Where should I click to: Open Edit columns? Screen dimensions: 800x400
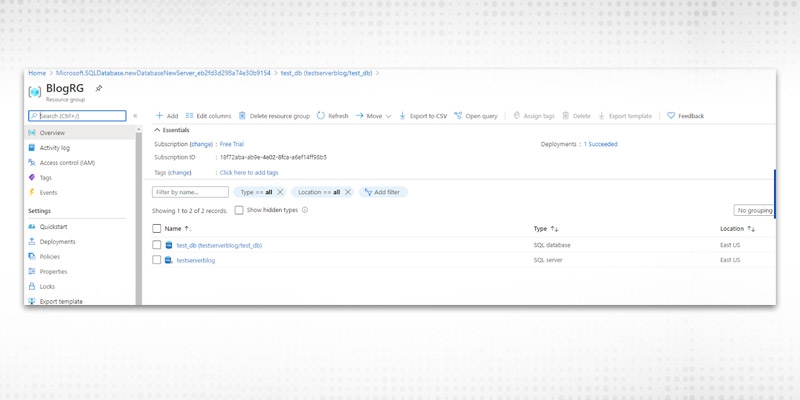[208, 116]
